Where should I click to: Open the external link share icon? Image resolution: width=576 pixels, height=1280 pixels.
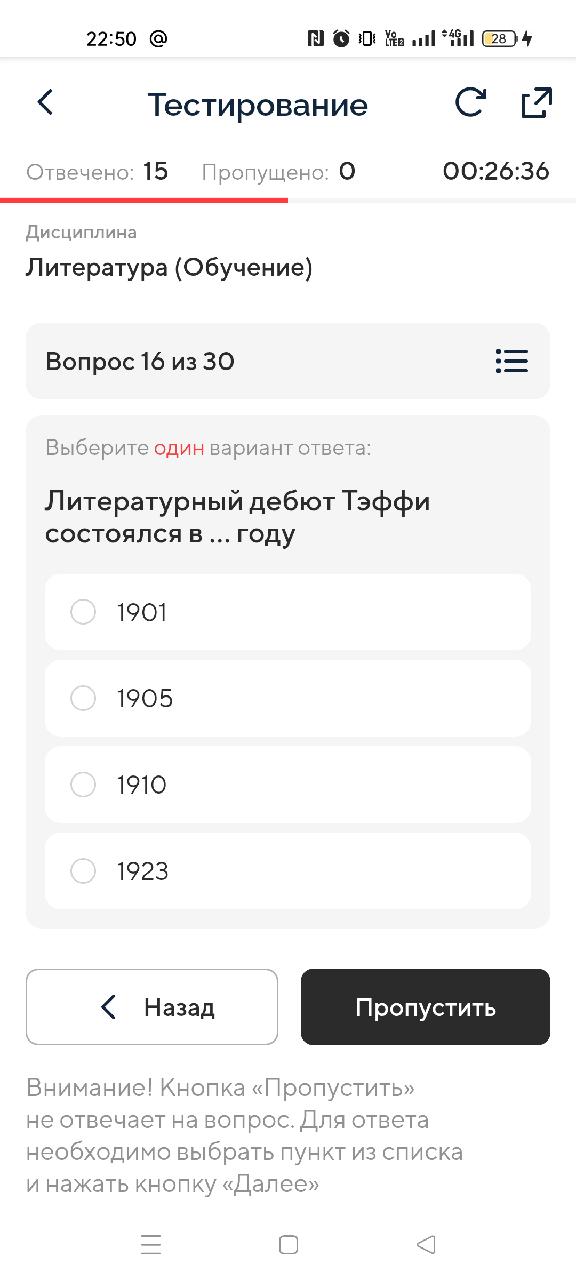[536, 103]
